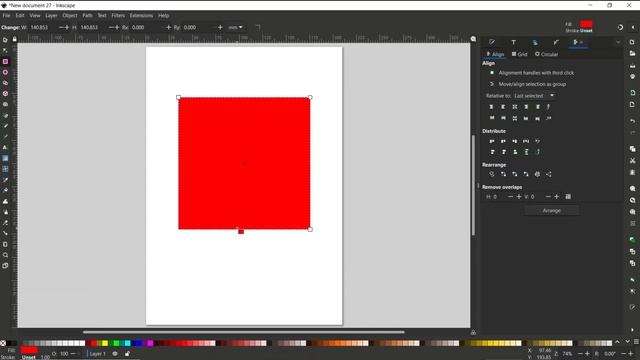Click Center on horizontal axis align icon
Screen dimensions: 640x360
pos(515,118)
